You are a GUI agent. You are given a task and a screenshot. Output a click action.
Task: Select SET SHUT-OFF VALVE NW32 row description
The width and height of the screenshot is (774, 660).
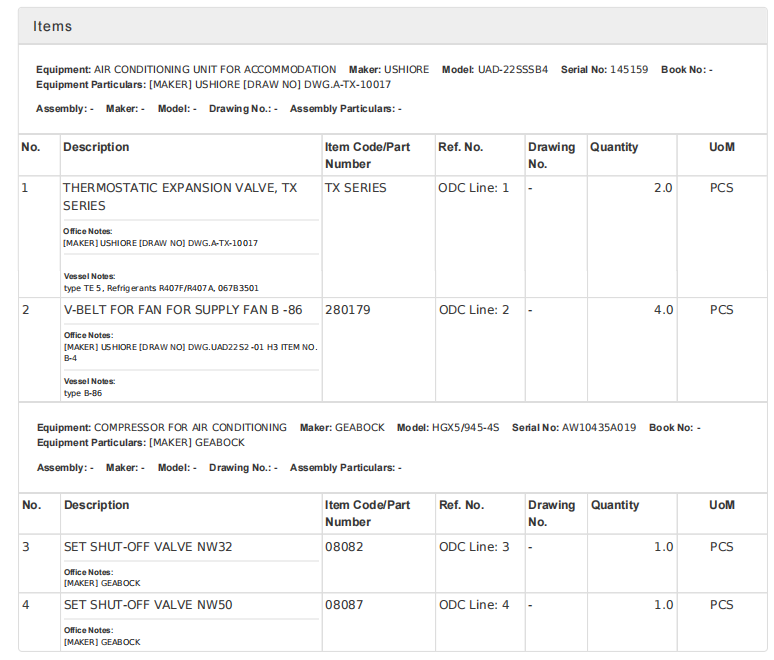(x=148, y=547)
